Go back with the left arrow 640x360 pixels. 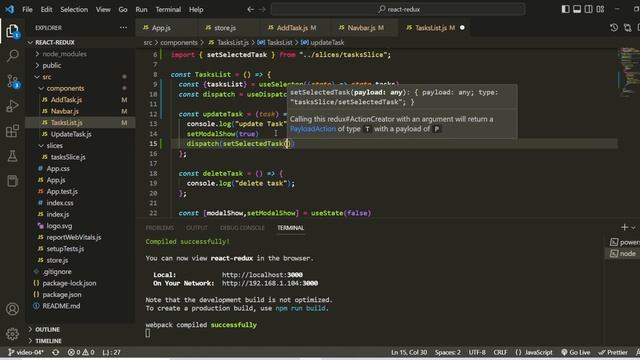[250, 9]
